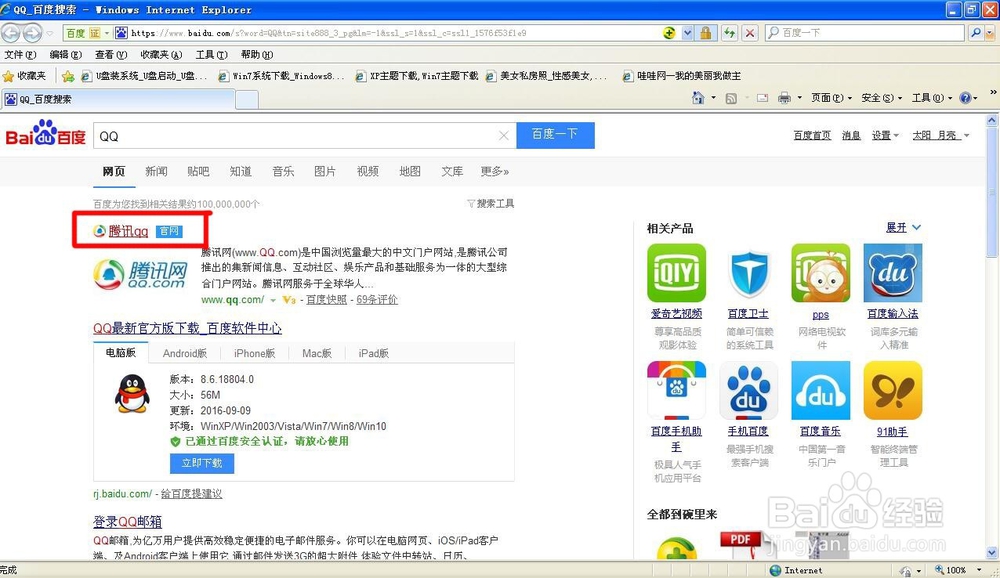Viewport: 1000px width, 578px height.
Task: Open the 编辑(E) menu
Action: tap(66, 55)
